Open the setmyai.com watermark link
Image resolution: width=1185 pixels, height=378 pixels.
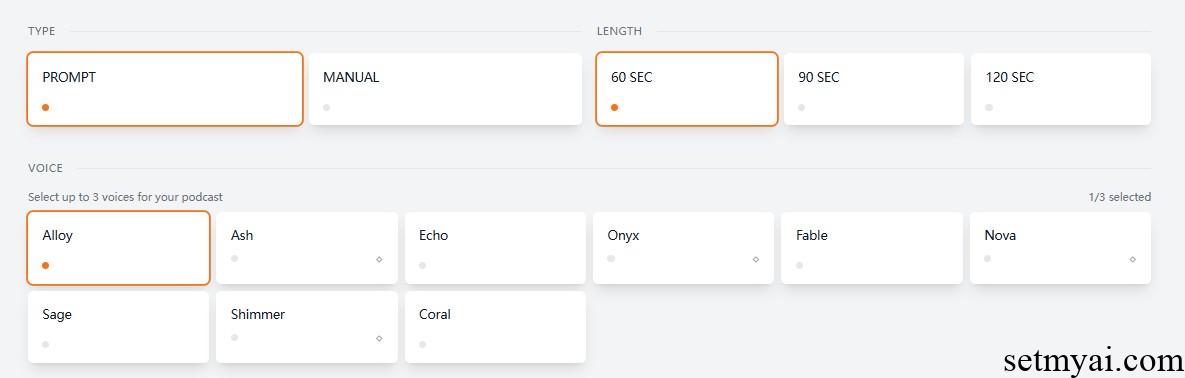click(x=1093, y=361)
